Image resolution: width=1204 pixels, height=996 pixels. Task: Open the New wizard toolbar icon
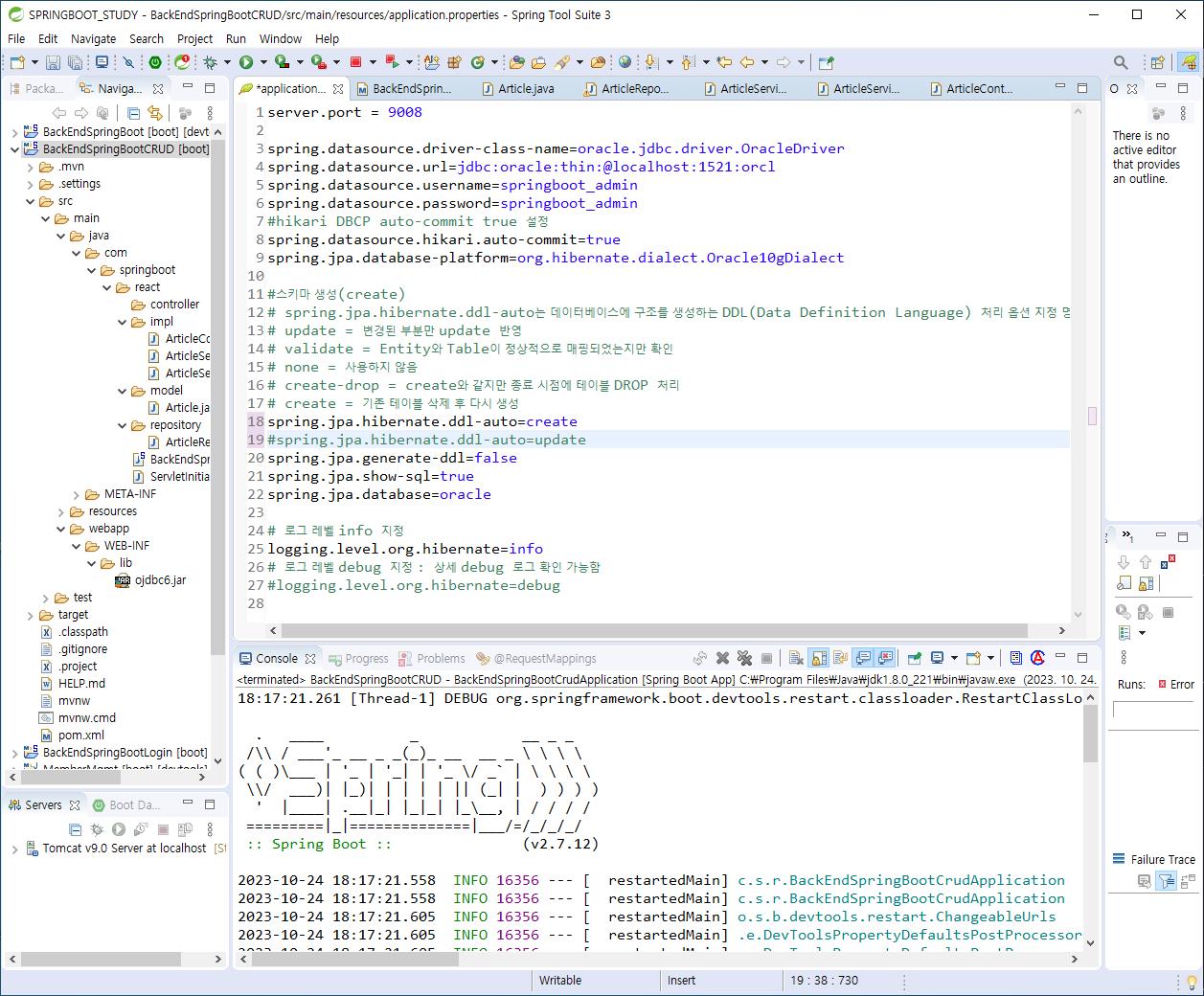17,62
